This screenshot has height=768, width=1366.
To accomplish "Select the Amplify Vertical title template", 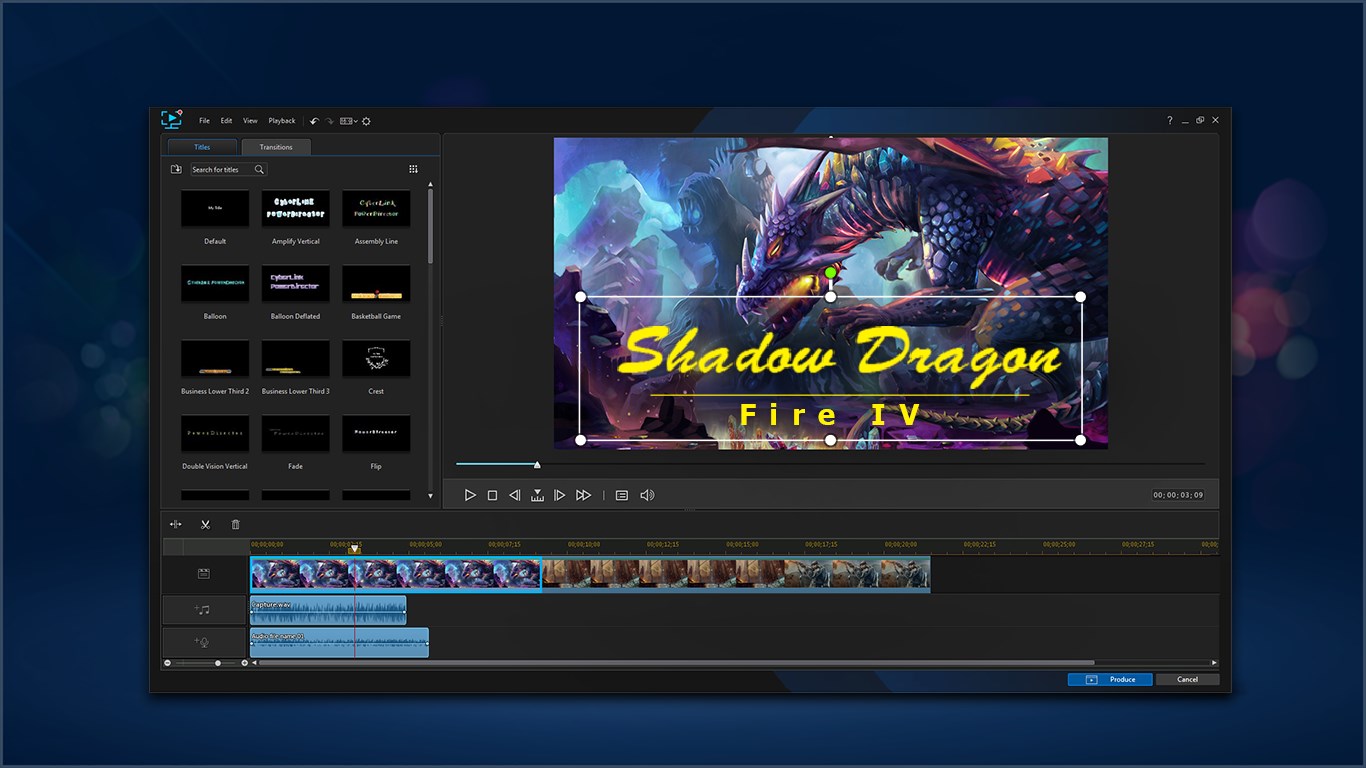I will [296, 208].
